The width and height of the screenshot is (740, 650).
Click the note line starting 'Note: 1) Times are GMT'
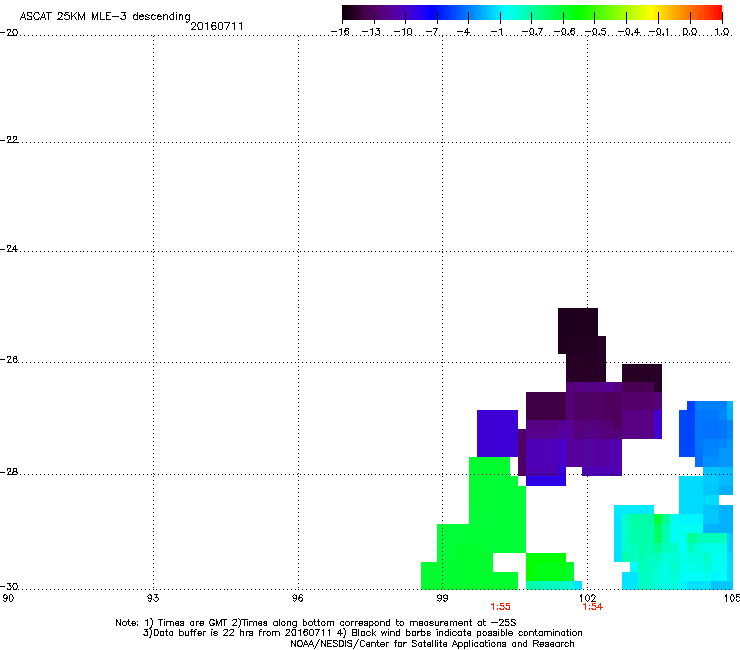pos(316,623)
